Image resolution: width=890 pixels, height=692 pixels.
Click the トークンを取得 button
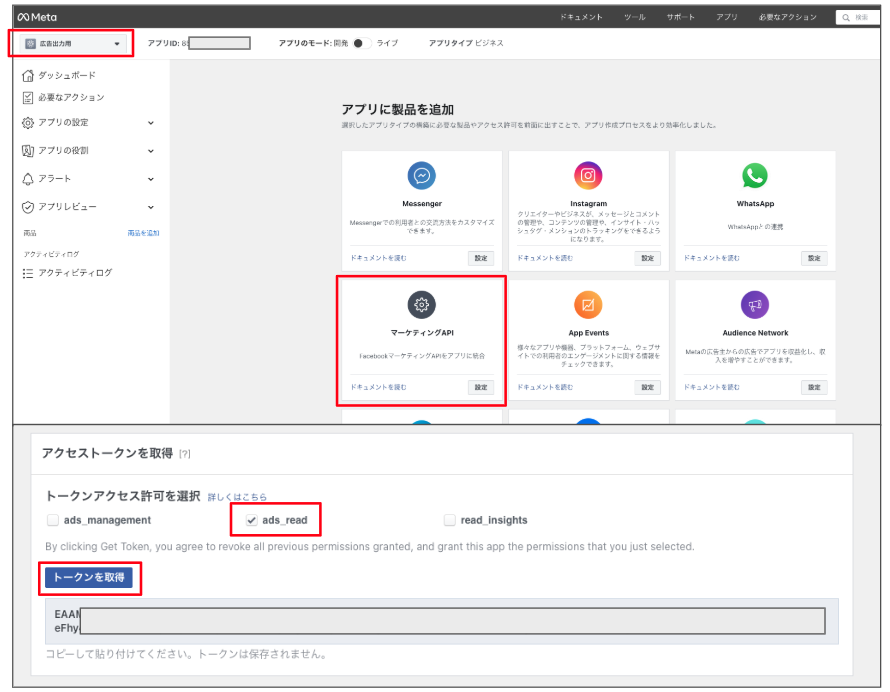click(x=89, y=578)
